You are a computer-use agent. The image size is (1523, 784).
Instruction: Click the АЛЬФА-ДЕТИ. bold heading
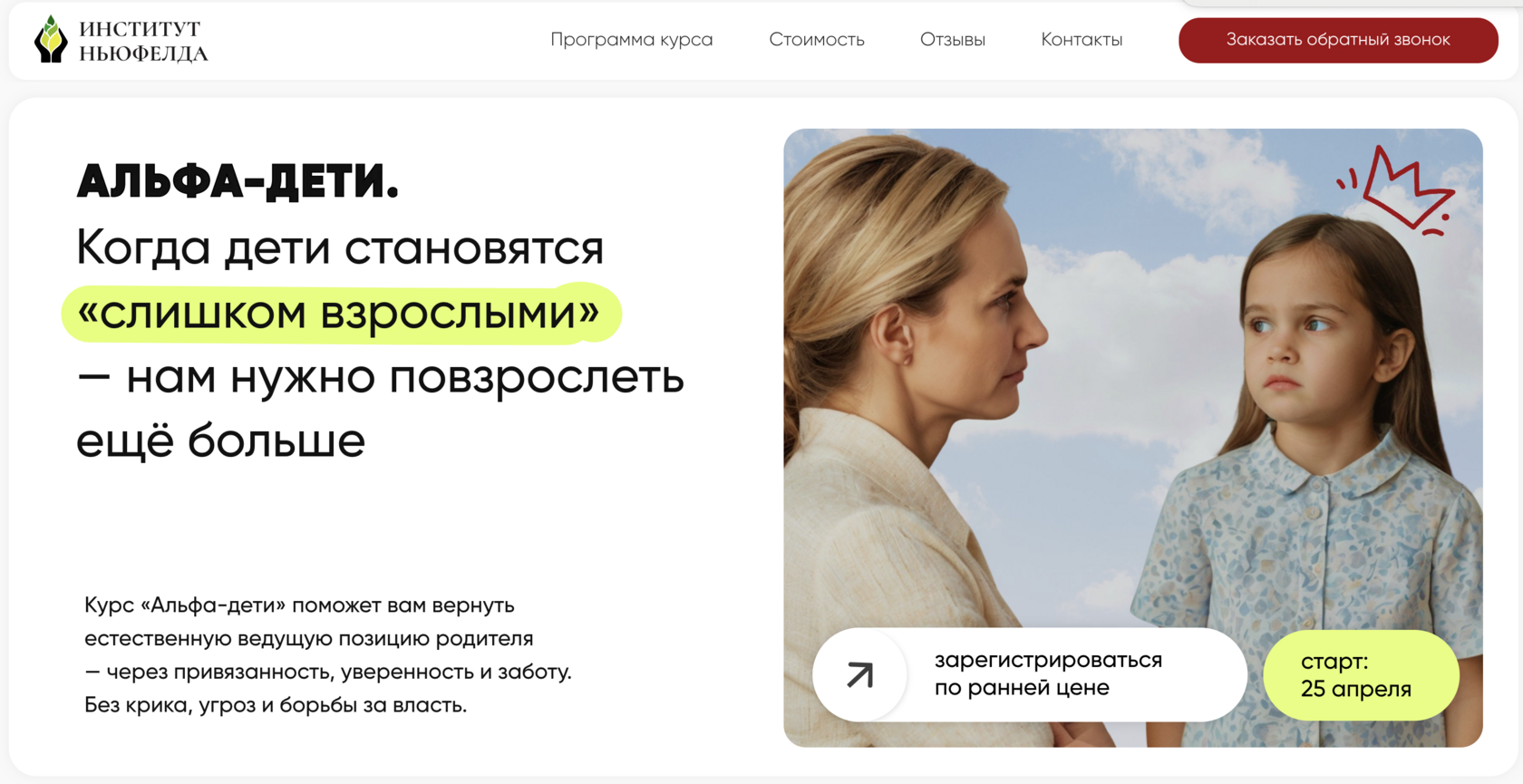pos(238,181)
